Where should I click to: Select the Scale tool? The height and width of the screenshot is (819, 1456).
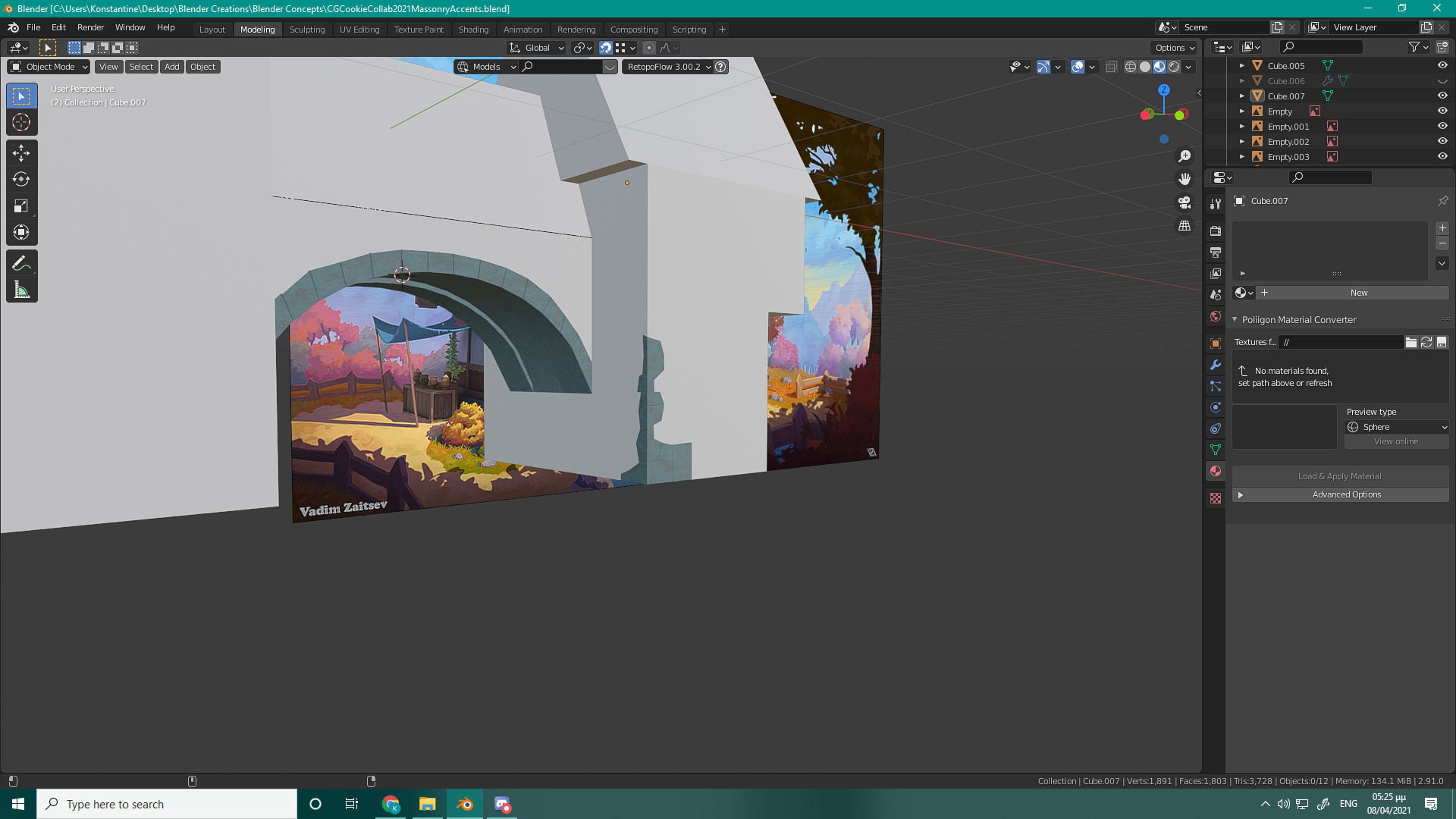pyautogui.click(x=21, y=206)
